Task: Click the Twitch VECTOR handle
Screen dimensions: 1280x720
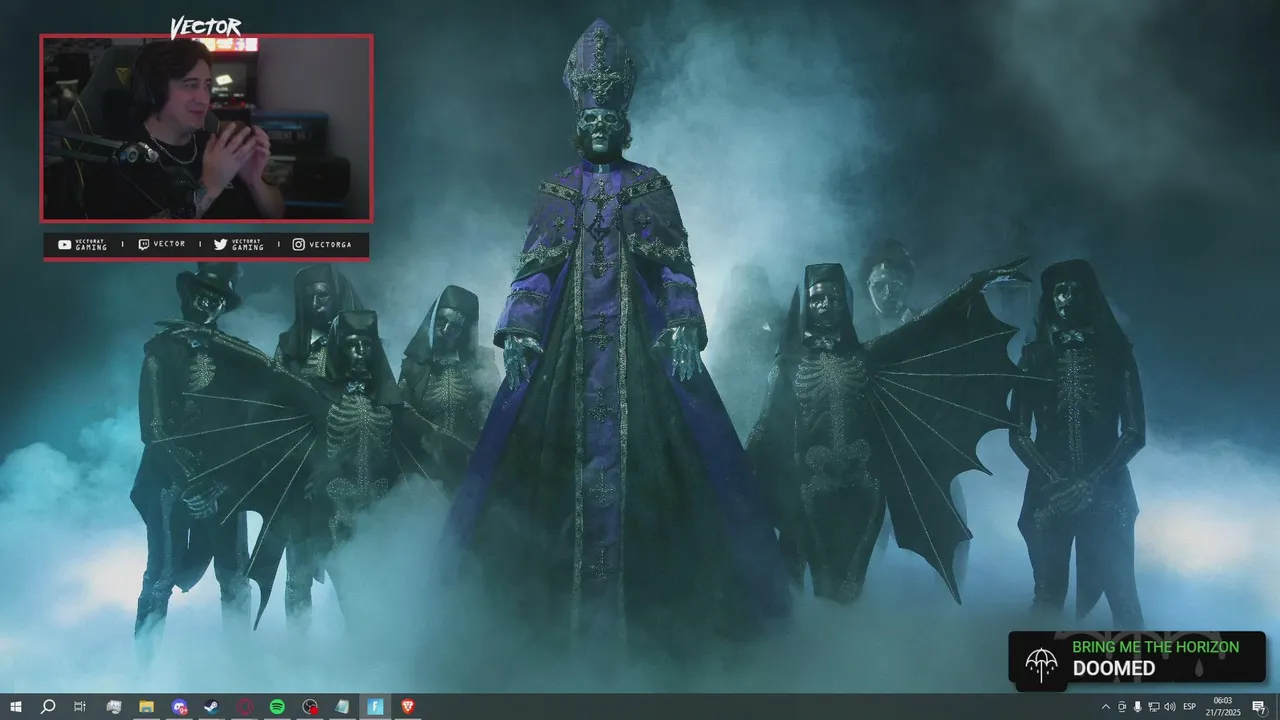Action: (161, 245)
